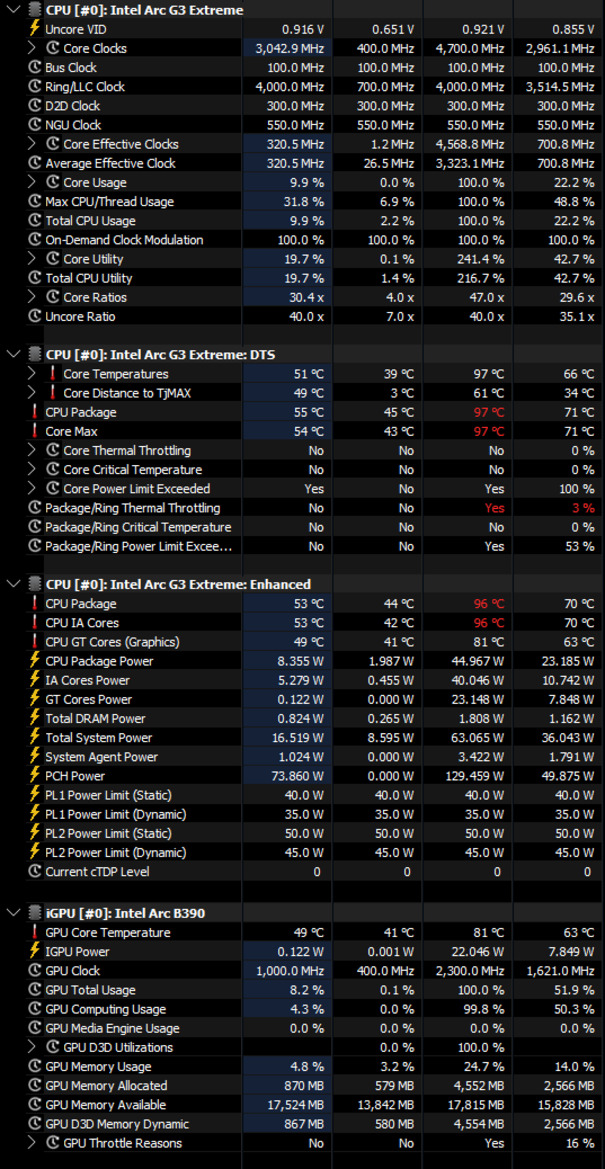Click the clock icon beside Bus Clock

34,67
